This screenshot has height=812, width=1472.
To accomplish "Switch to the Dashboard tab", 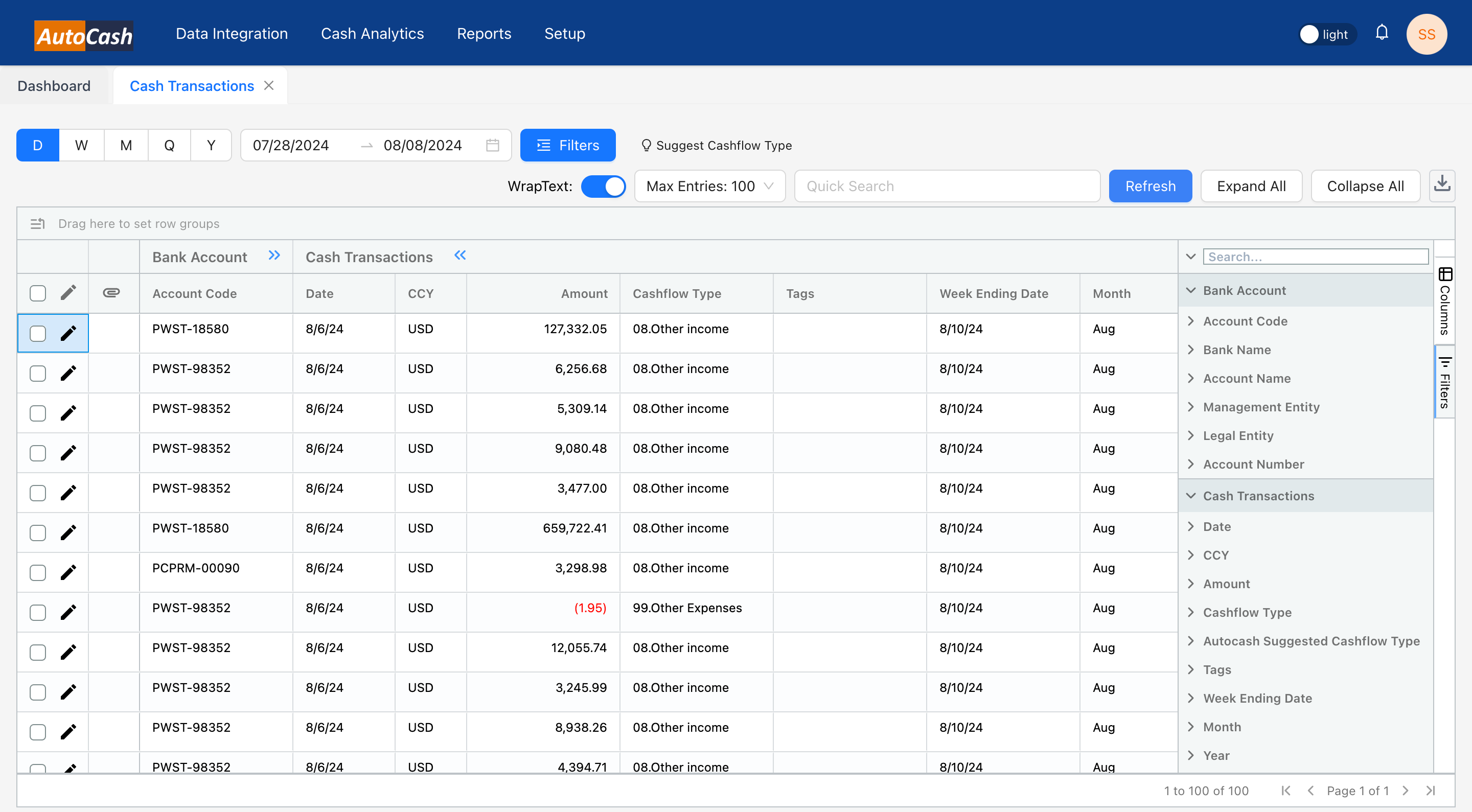I will pos(54,85).
